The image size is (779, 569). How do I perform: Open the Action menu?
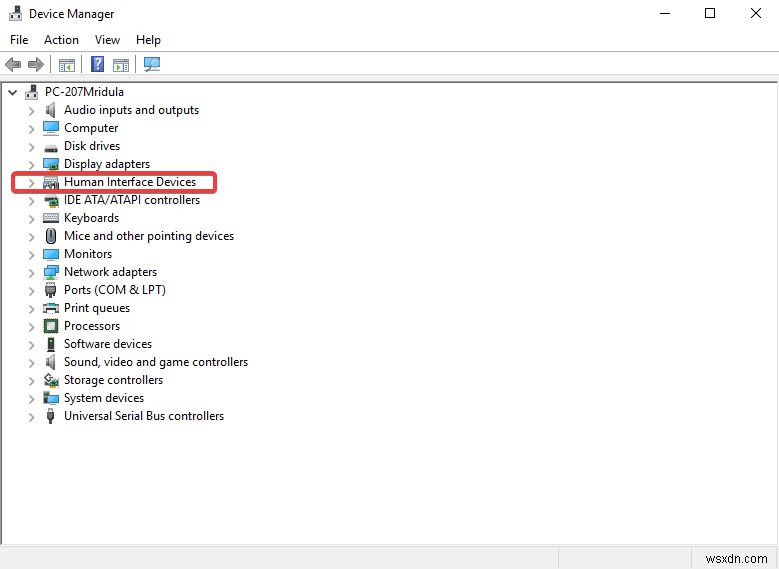61,40
